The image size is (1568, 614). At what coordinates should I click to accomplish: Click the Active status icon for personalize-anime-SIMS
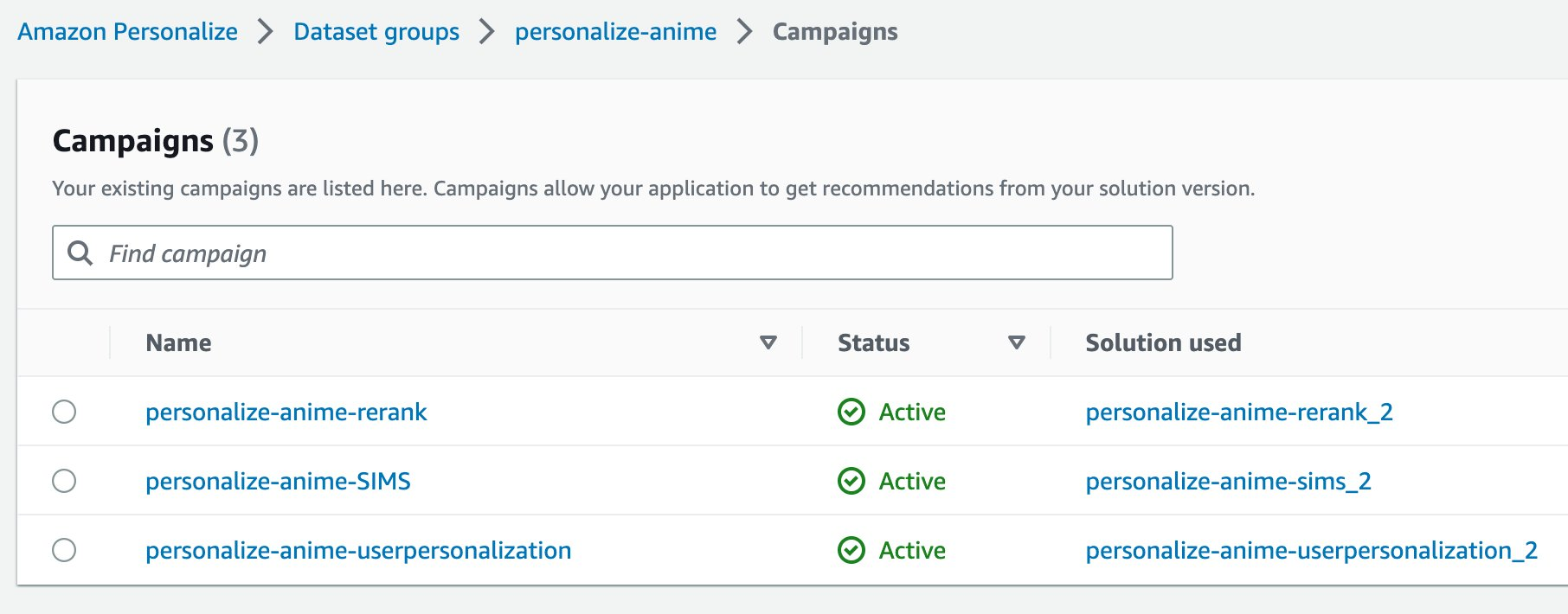[851, 481]
